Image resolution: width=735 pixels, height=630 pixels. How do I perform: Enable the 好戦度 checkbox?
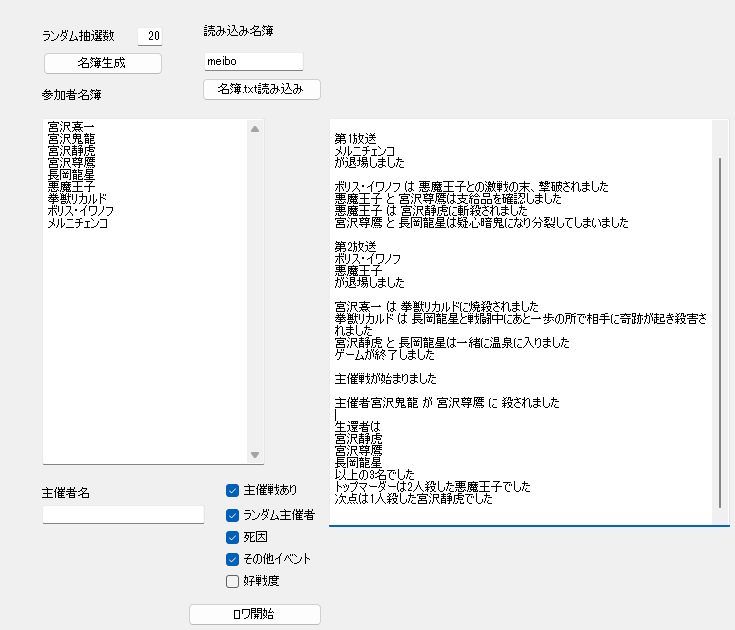click(232, 581)
